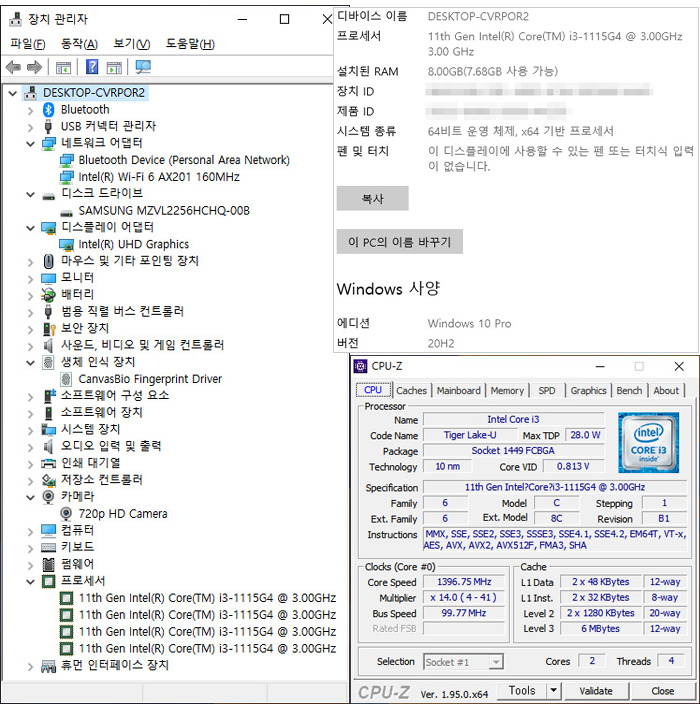Click the 저장소 컨트롤러 icon
This screenshot has width=700, height=709.
[48, 480]
